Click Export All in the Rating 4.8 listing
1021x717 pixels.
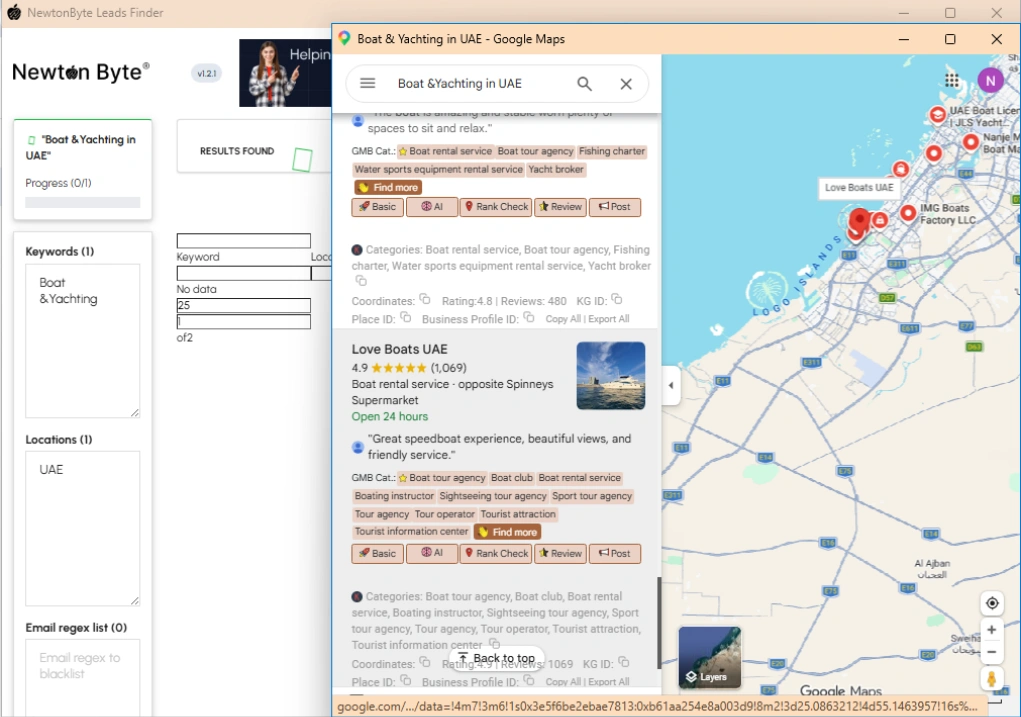609,319
